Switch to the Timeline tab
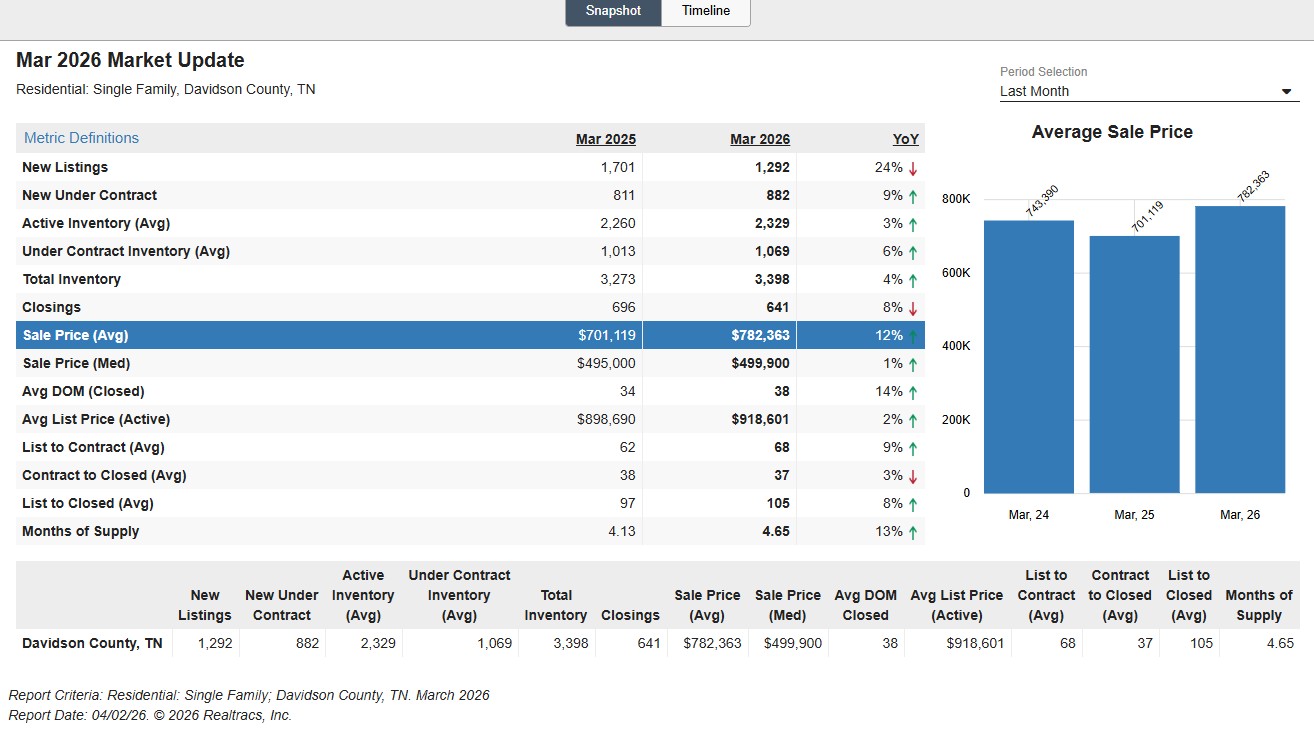 (706, 11)
